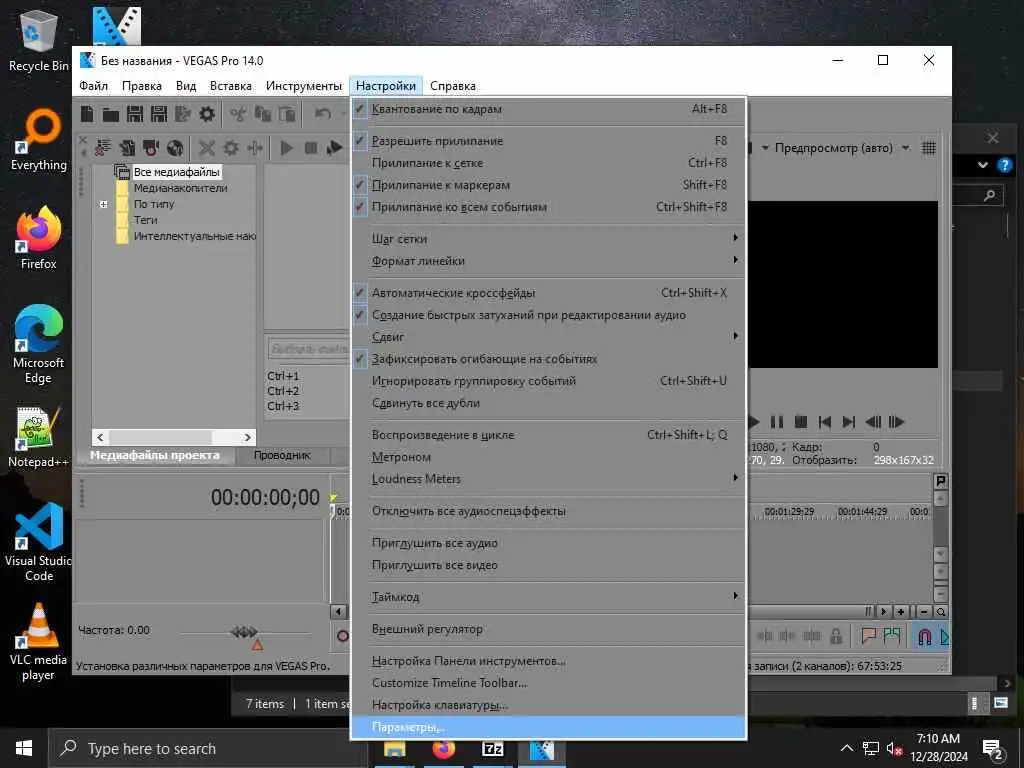Open project Properties gear icon
1024x768 pixels.
(x=207, y=114)
